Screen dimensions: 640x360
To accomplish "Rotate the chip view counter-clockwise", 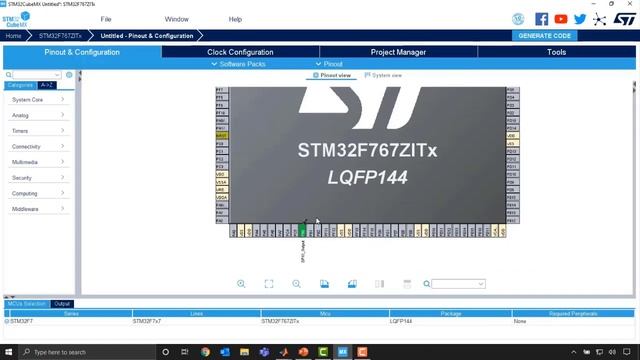I will coord(352,284).
